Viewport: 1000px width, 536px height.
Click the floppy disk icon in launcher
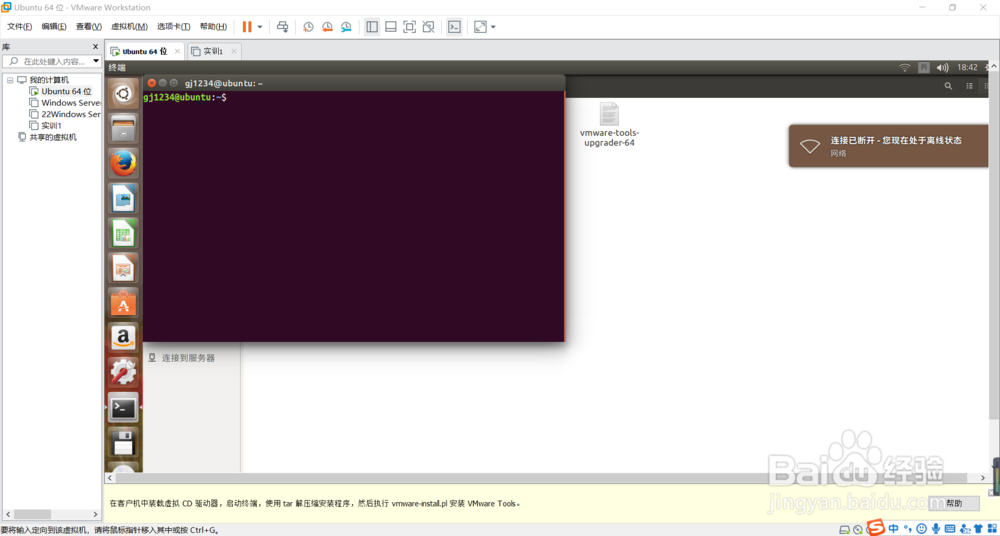pos(123,442)
